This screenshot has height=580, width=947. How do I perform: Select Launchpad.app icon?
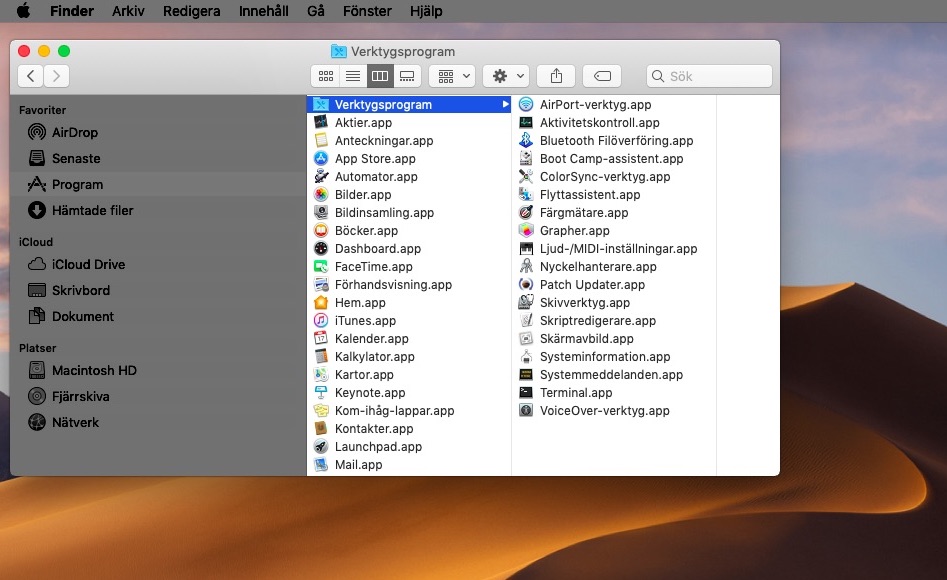coord(321,446)
